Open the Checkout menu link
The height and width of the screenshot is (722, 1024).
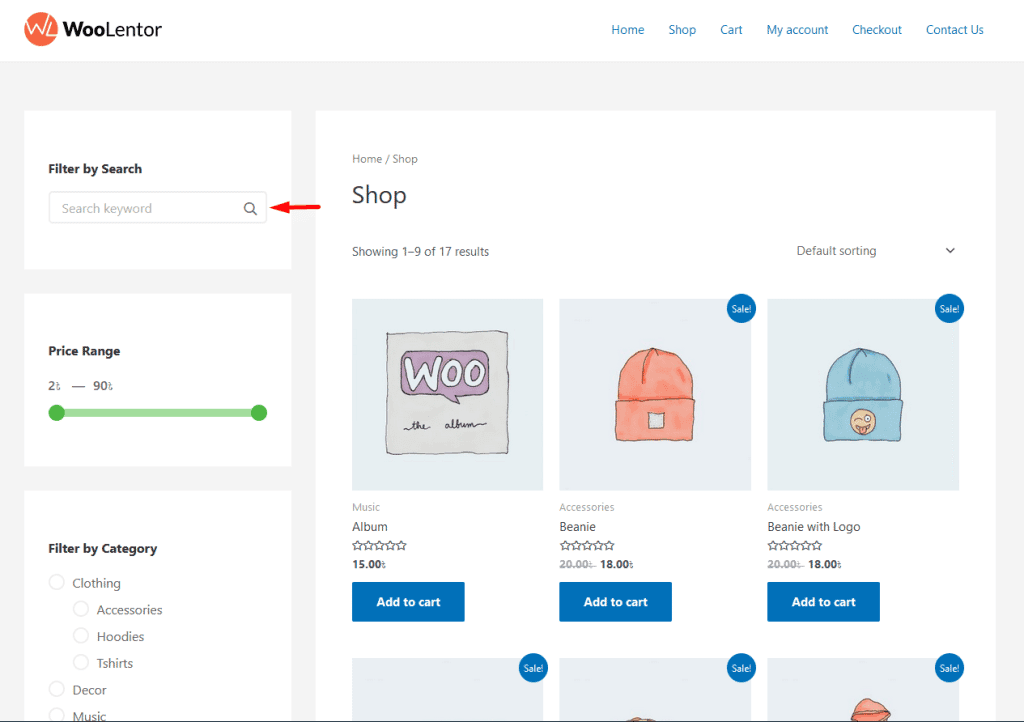tap(876, 30)
